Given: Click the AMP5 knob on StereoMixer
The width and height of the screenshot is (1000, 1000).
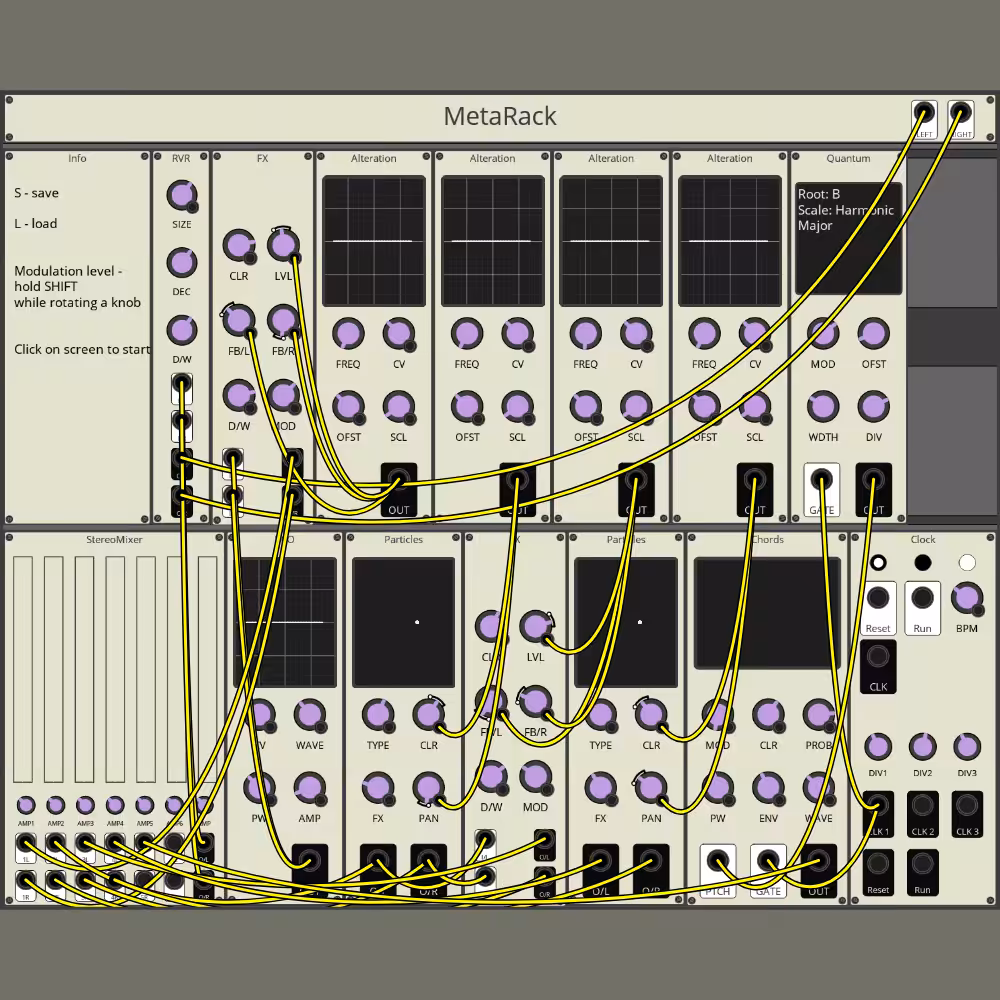Looking at the screenshot, I should click(x=145, y=805).
